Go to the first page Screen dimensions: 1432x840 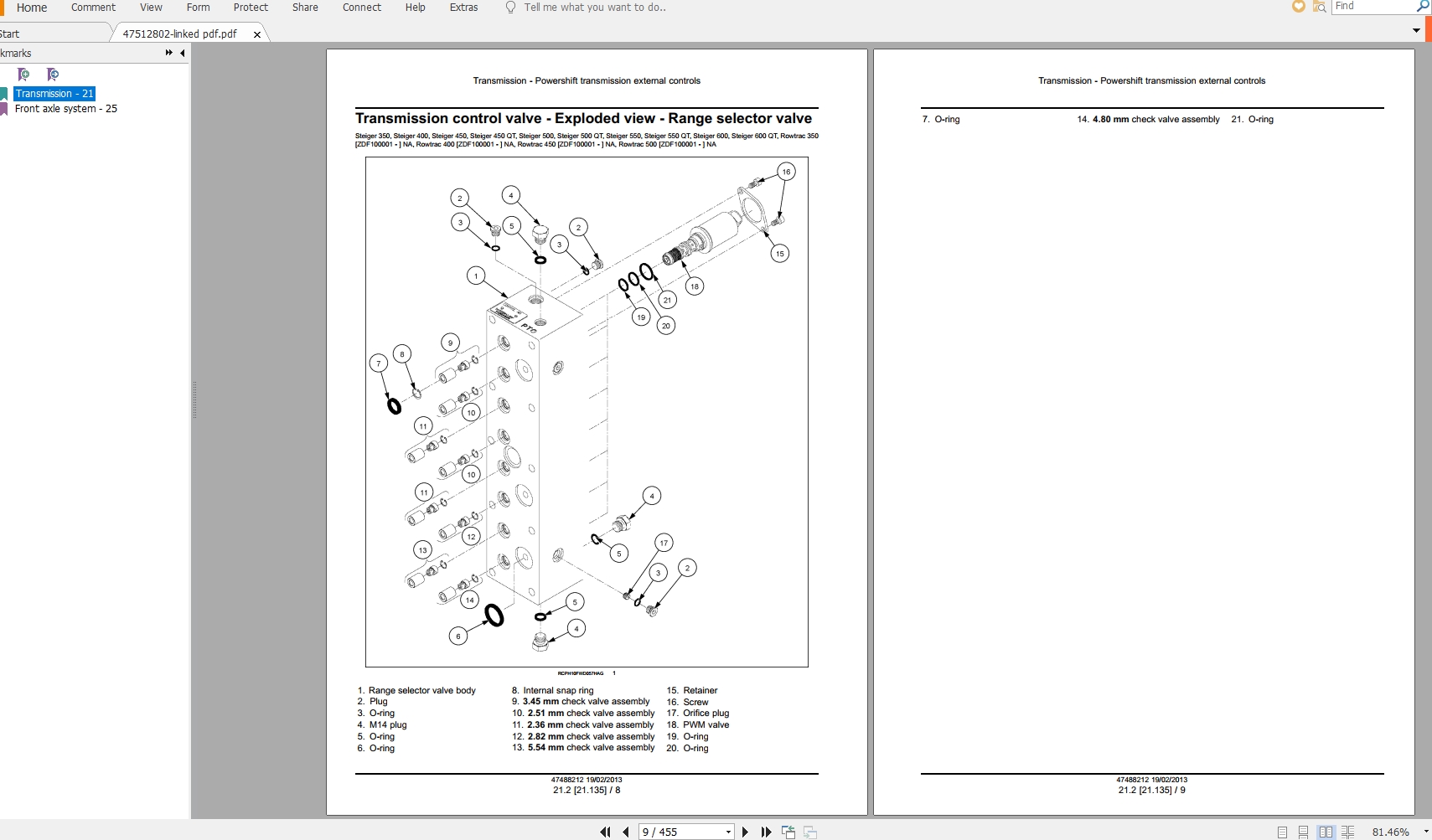click(x=605, y=832)
